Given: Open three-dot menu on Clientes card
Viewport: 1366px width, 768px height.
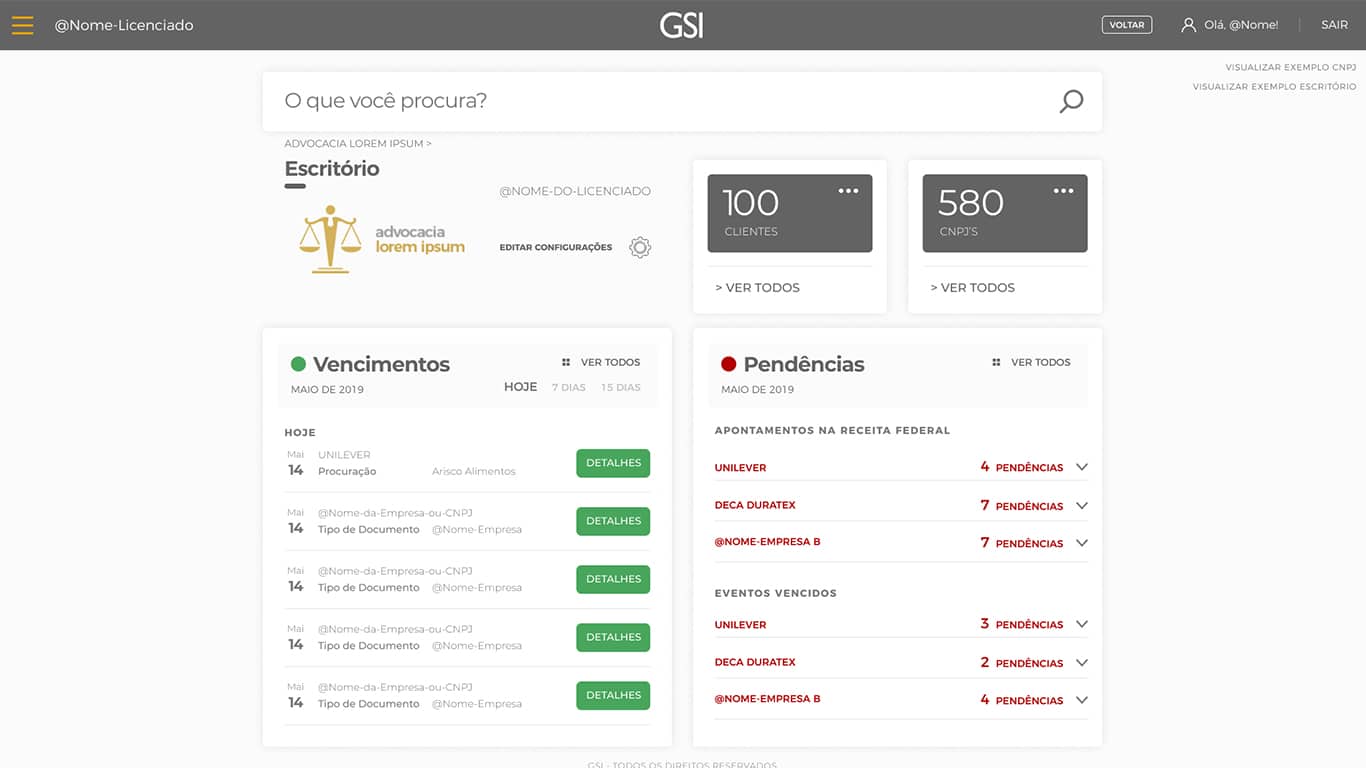Looking at the screenshot, I should click(848, 191).
